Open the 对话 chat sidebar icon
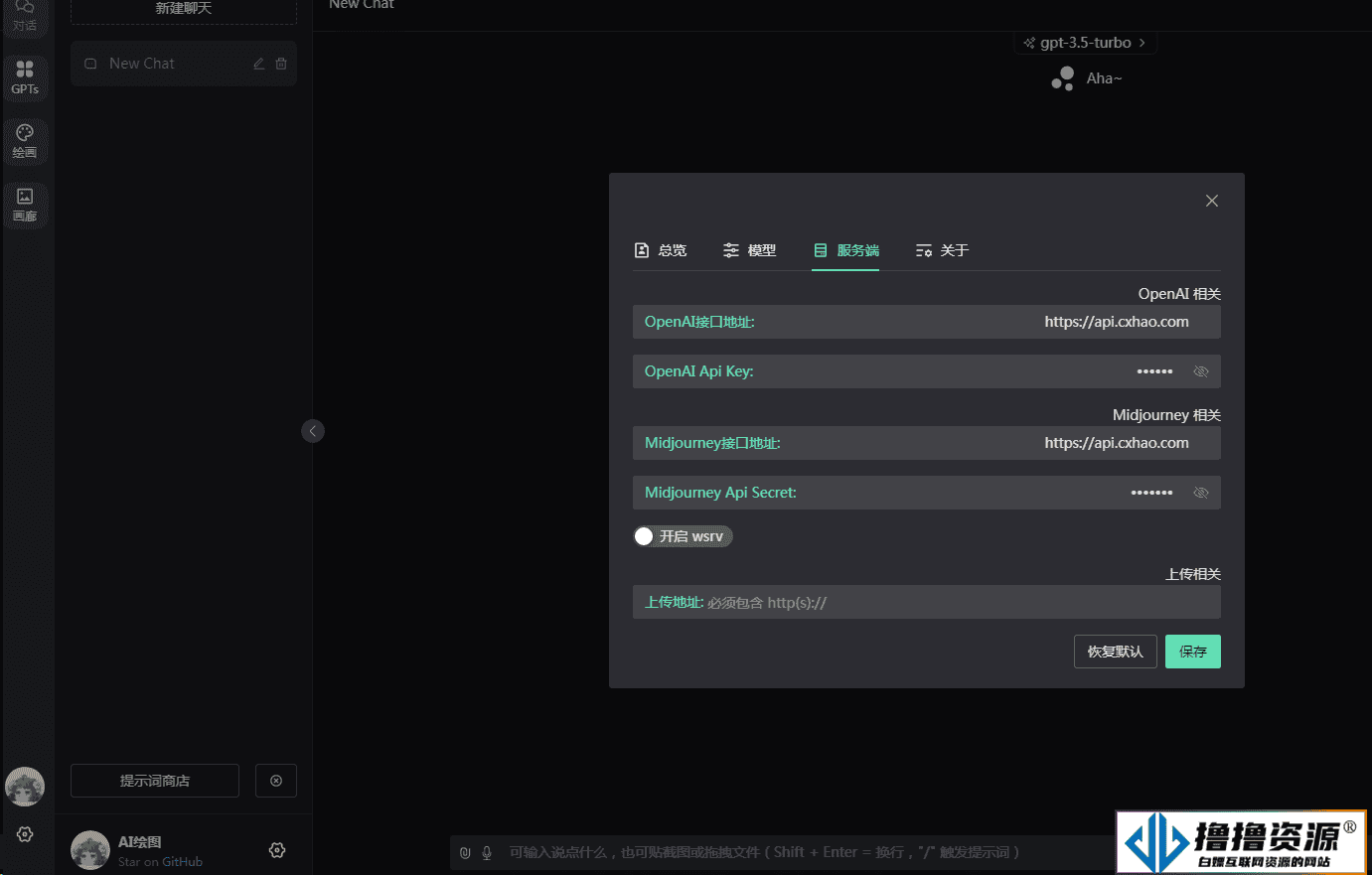This screenshot has height=875, width=1372. (25, 14)
